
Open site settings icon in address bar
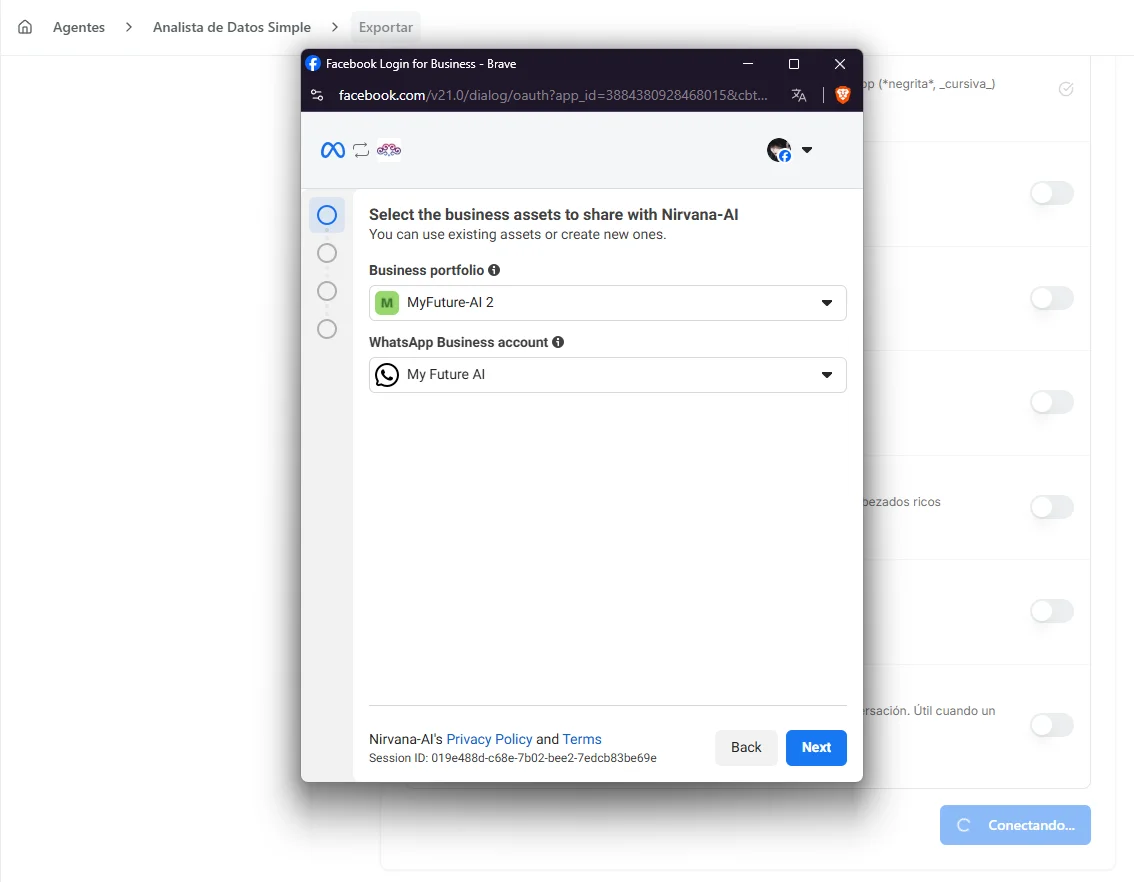[x=317, y=95]
